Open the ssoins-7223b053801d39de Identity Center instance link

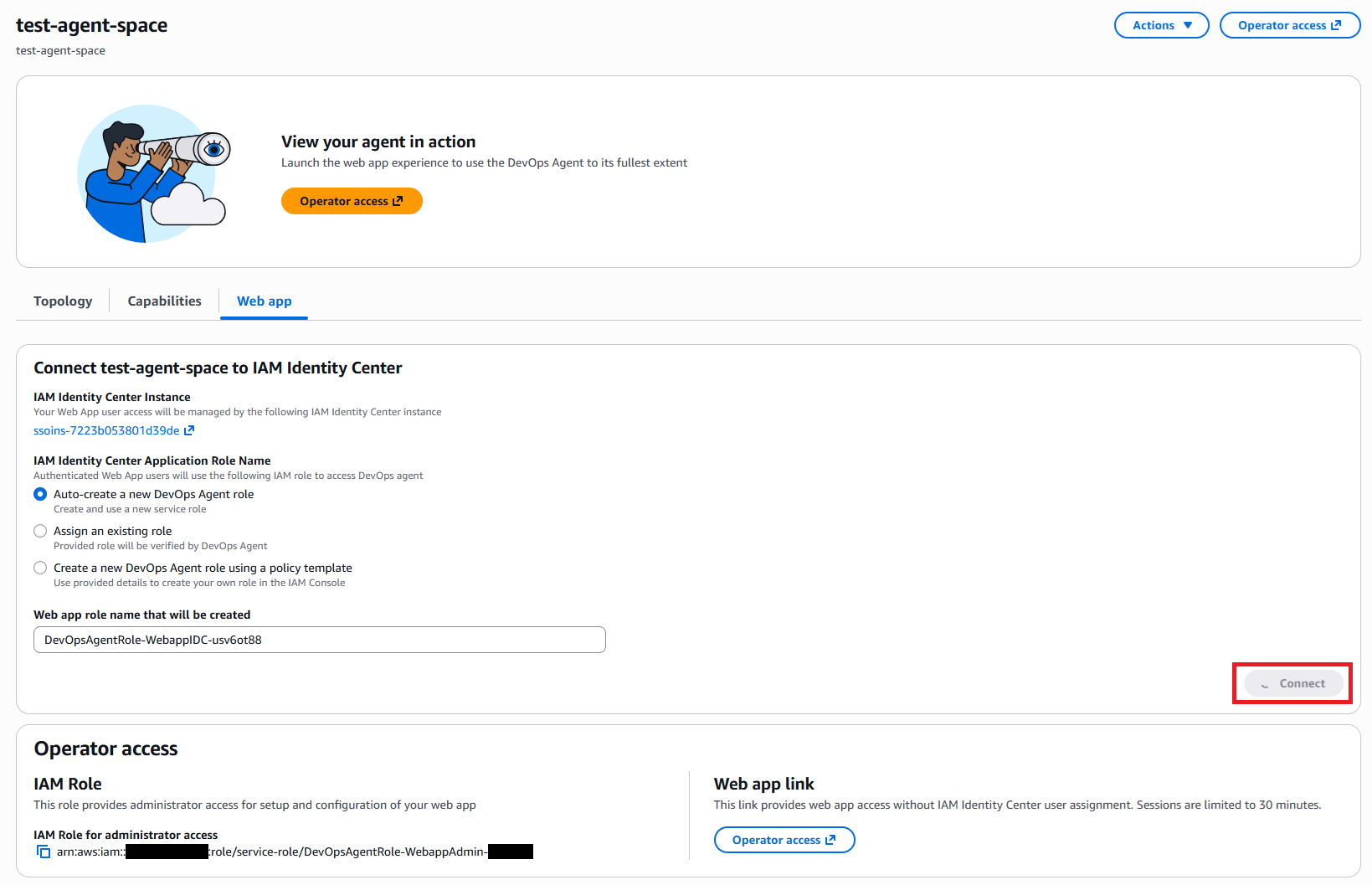pyautogui.click(x=105, y=430)
